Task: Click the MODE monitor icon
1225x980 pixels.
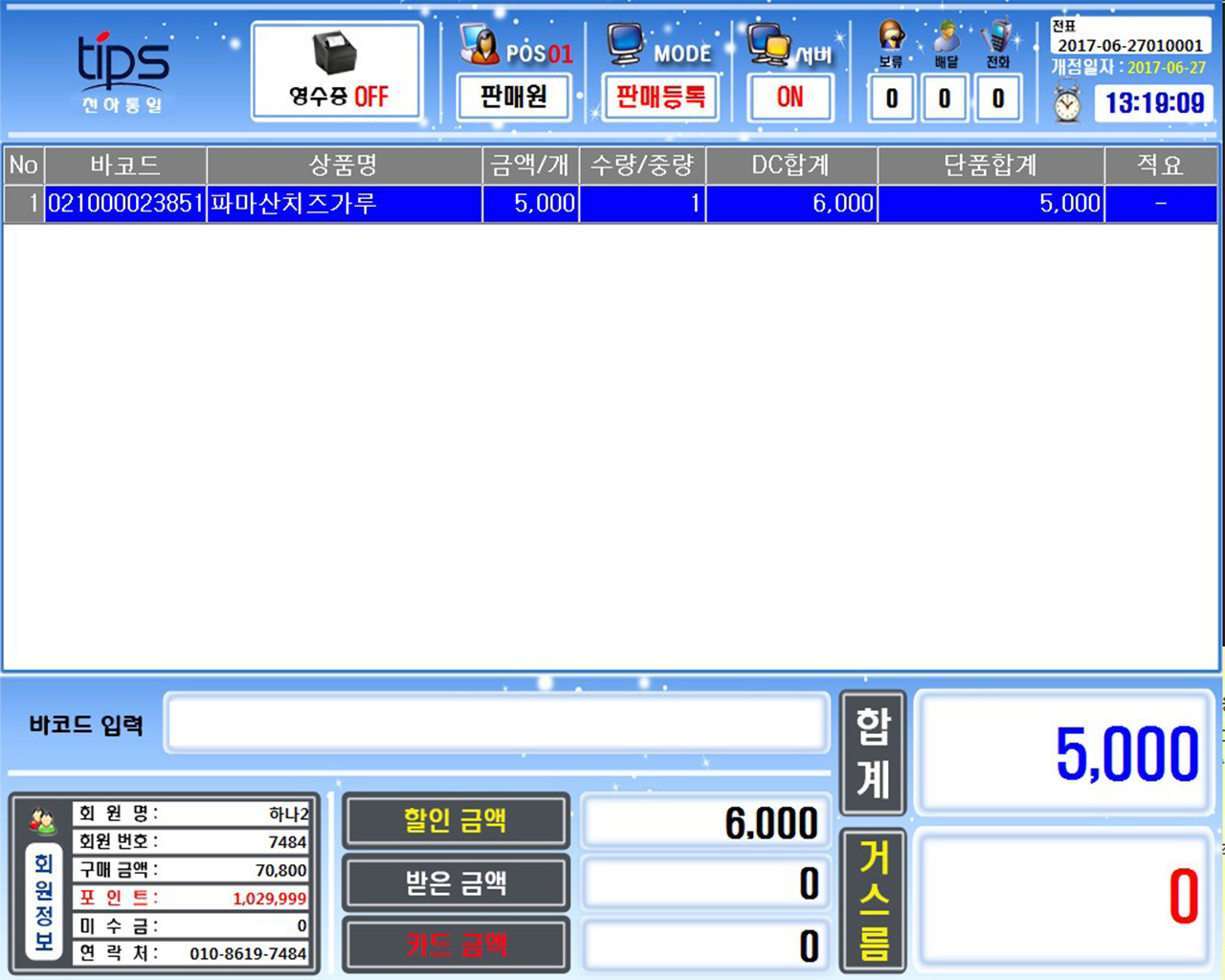Action: (x=627, y=44)
